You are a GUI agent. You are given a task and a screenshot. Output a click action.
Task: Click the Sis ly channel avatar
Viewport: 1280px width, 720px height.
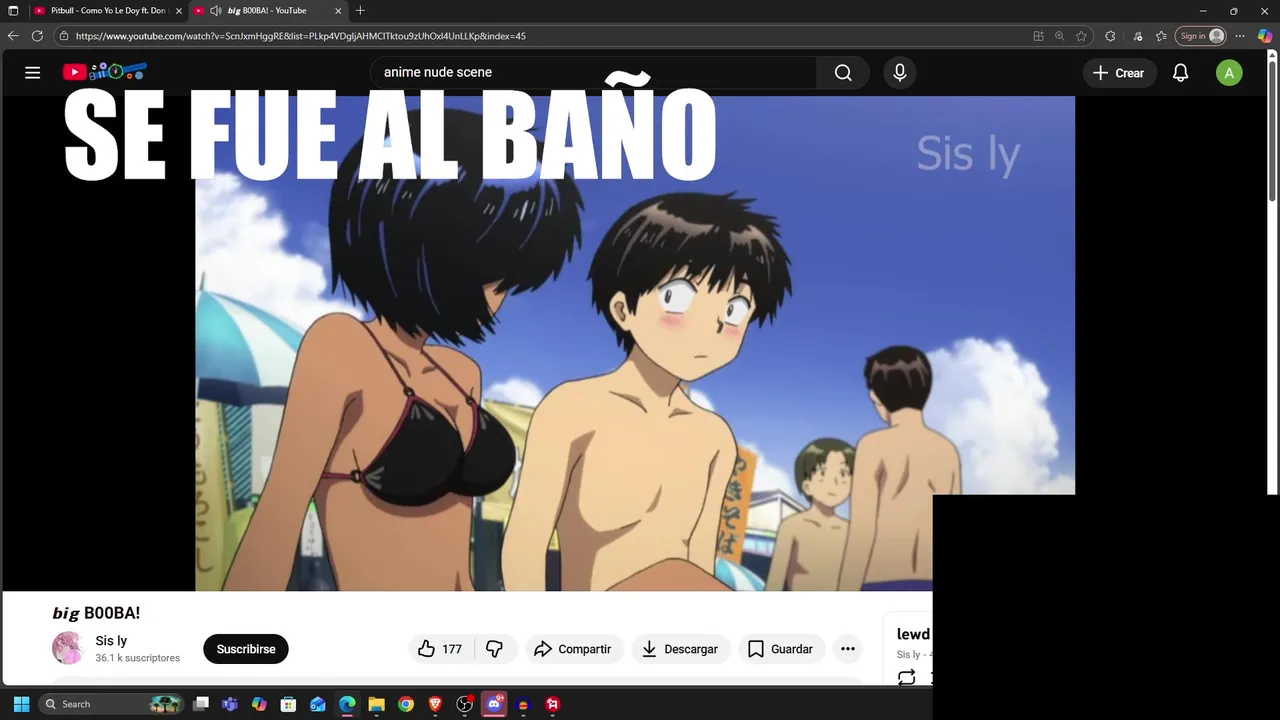pyautogui.click(x=68, y=648)
